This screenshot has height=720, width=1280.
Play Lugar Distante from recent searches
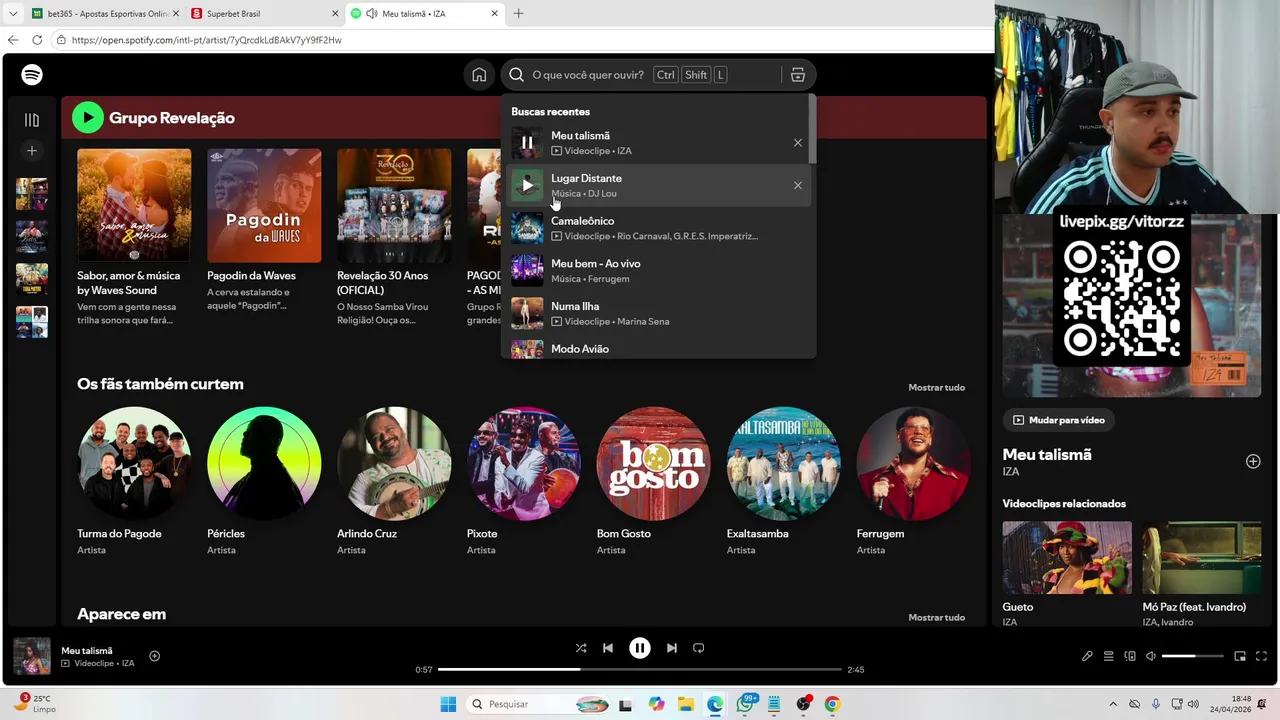(x=527, y=185)
